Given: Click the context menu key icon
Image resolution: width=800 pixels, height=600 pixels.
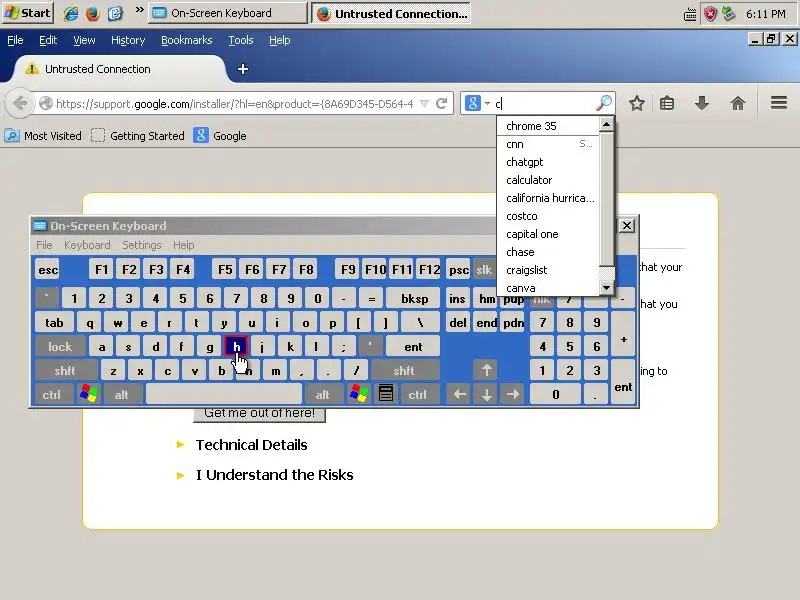Looking at the screenshot, I should click(386, 394).
